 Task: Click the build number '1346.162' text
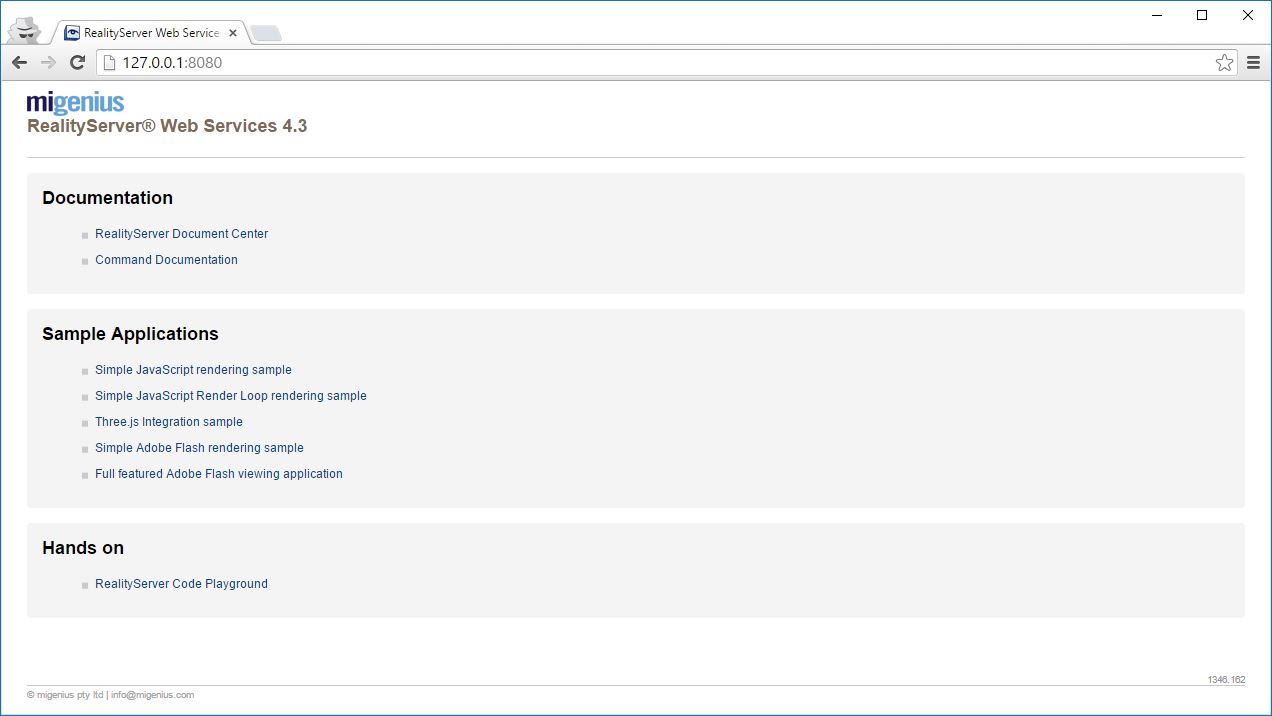[1226, 680]
